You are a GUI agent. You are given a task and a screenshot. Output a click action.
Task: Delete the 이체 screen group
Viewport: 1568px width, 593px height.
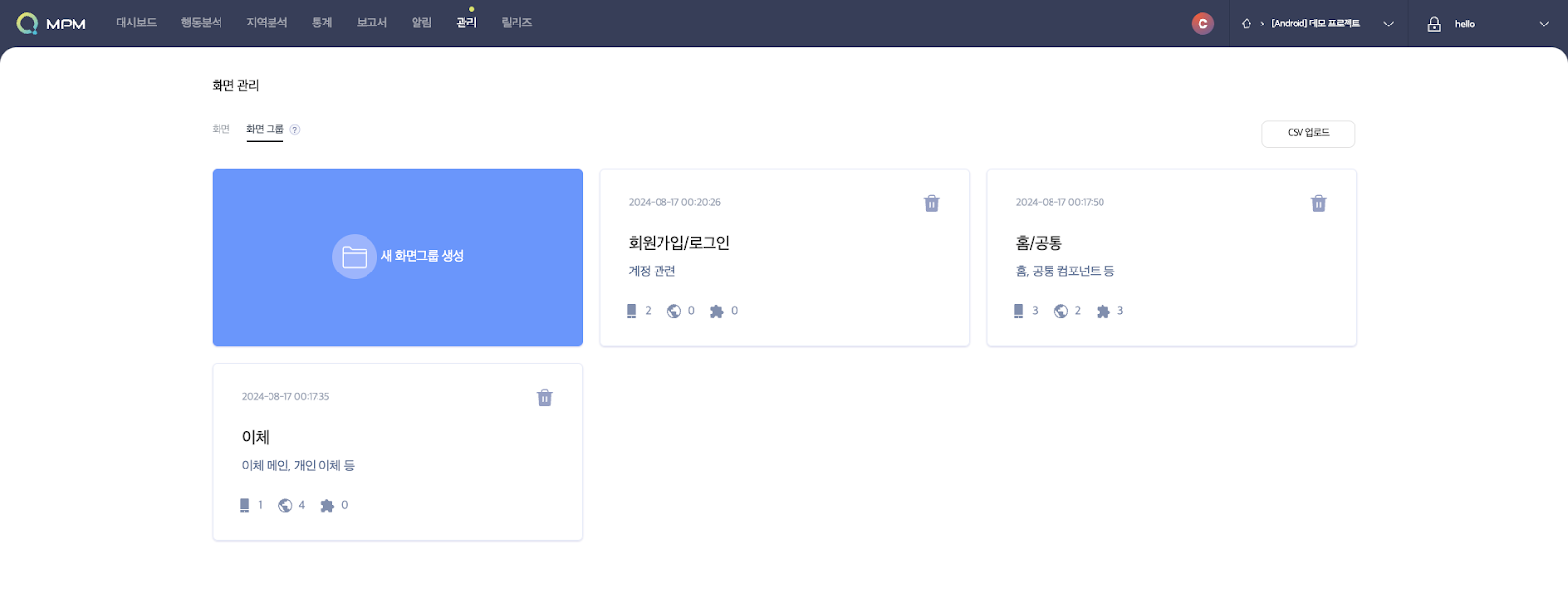point(544,398)
